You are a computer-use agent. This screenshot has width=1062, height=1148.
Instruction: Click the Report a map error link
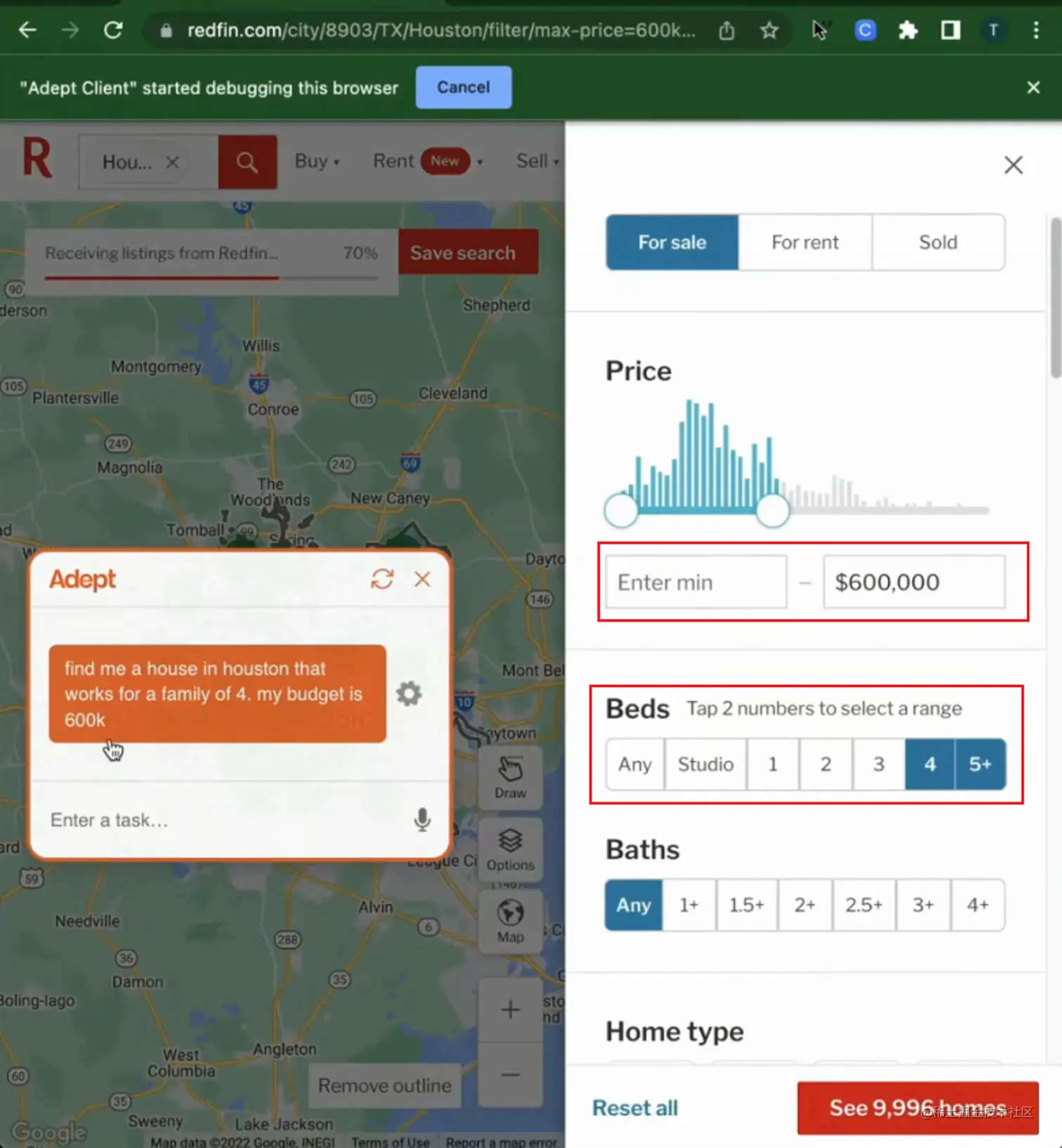(x=501, y=1142)
